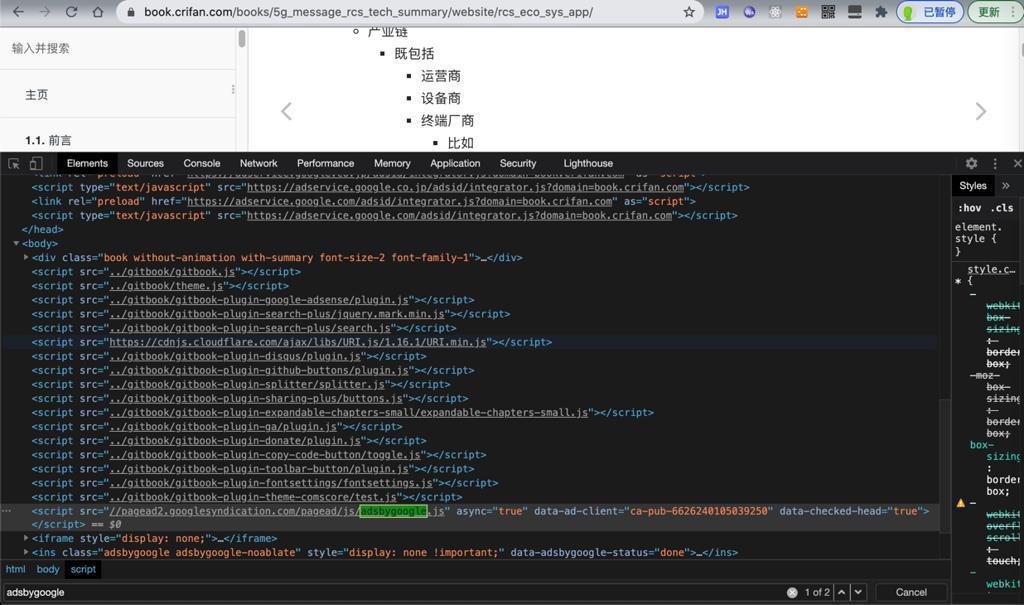The height and width of the screenshot is (605, 1024).
Task: Toggle the :hov element state option
Action: coord(970,208)
